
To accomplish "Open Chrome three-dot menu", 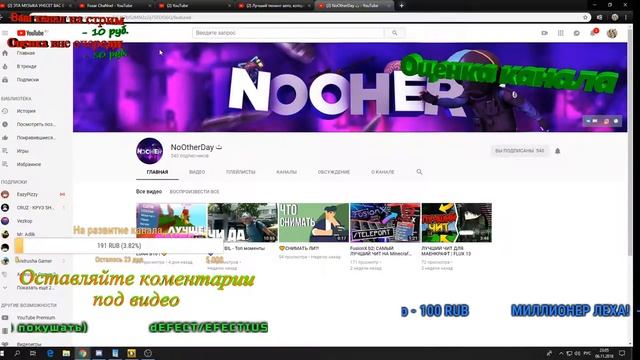I will 626,17.
